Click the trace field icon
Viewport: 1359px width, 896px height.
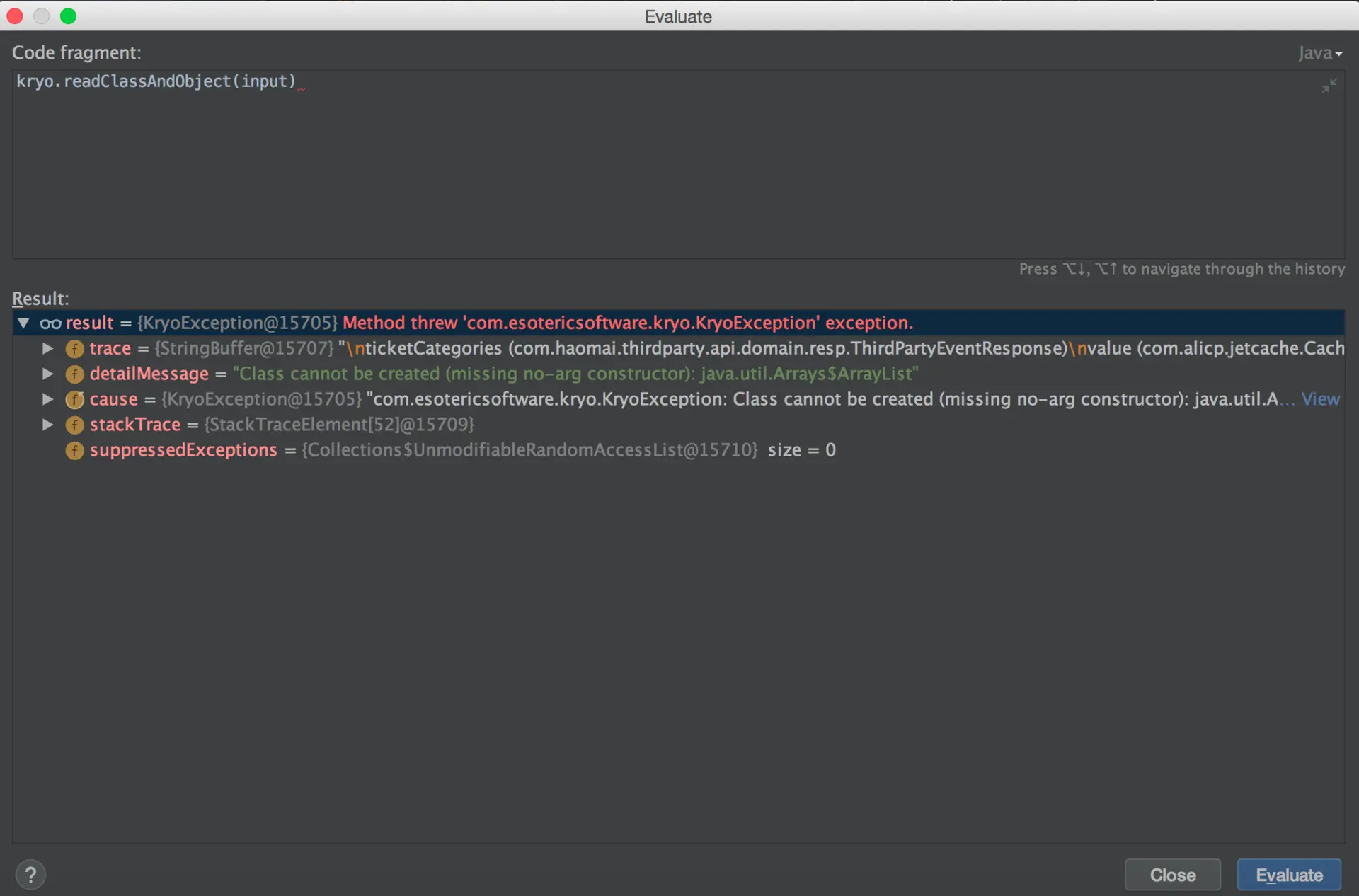[x=74, y=349]
